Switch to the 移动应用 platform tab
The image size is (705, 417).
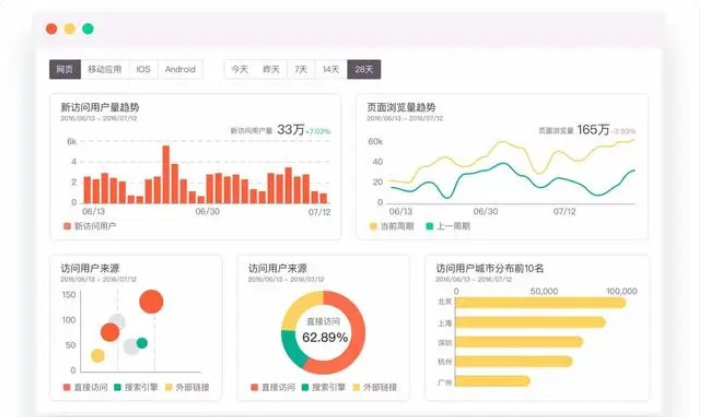tap(104, 69)
